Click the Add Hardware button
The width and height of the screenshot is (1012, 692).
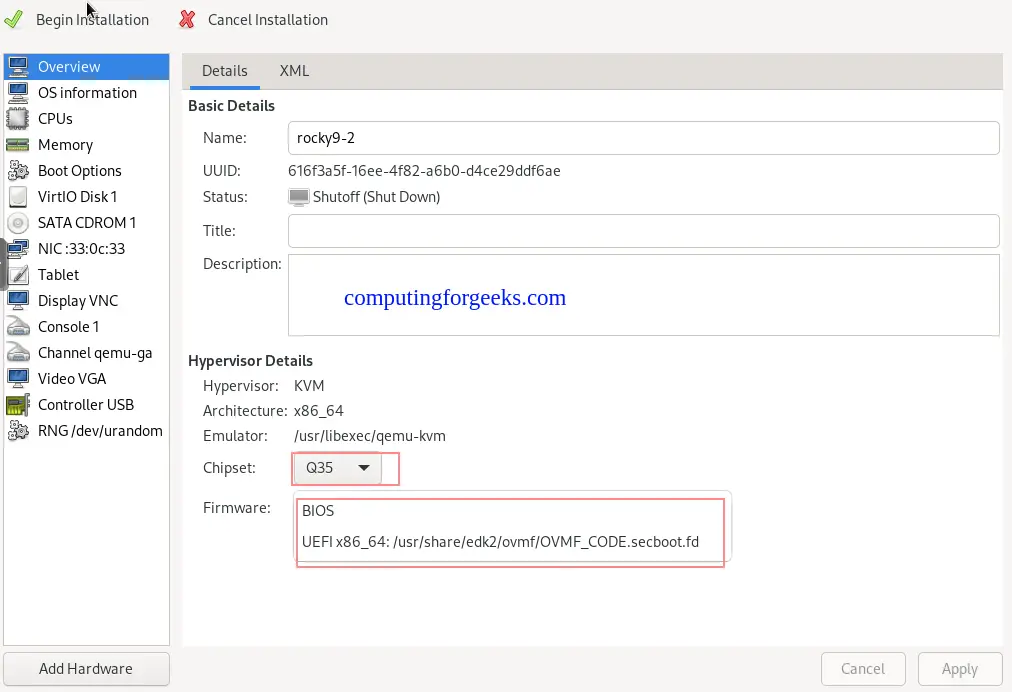86,669
